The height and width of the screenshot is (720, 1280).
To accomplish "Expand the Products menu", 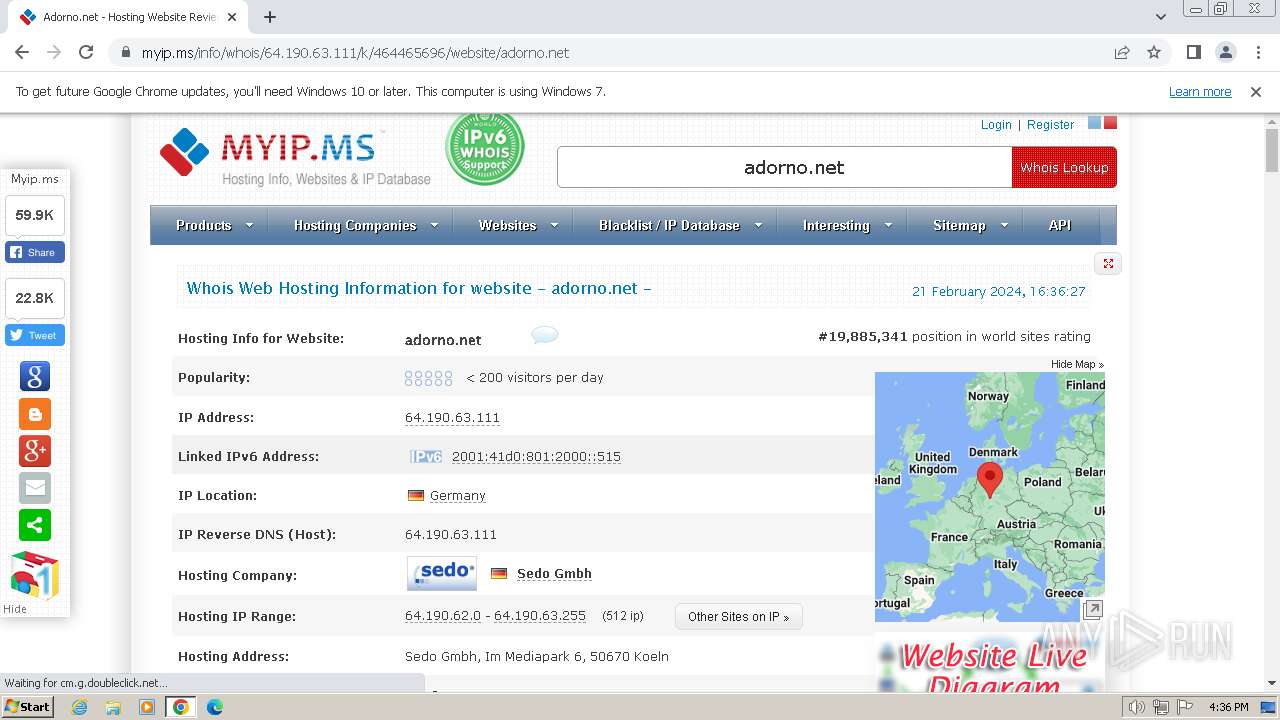I will click(214, 225).
